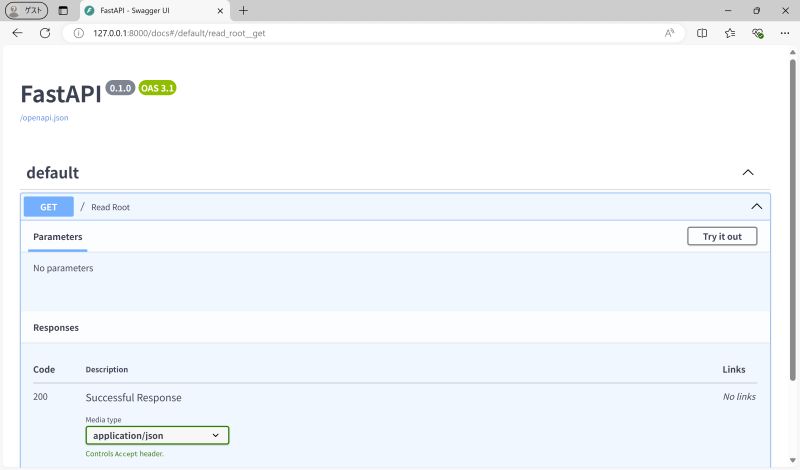
Task: Select the FastAPI - Swagger UI tab
Action: pos(155,11)
